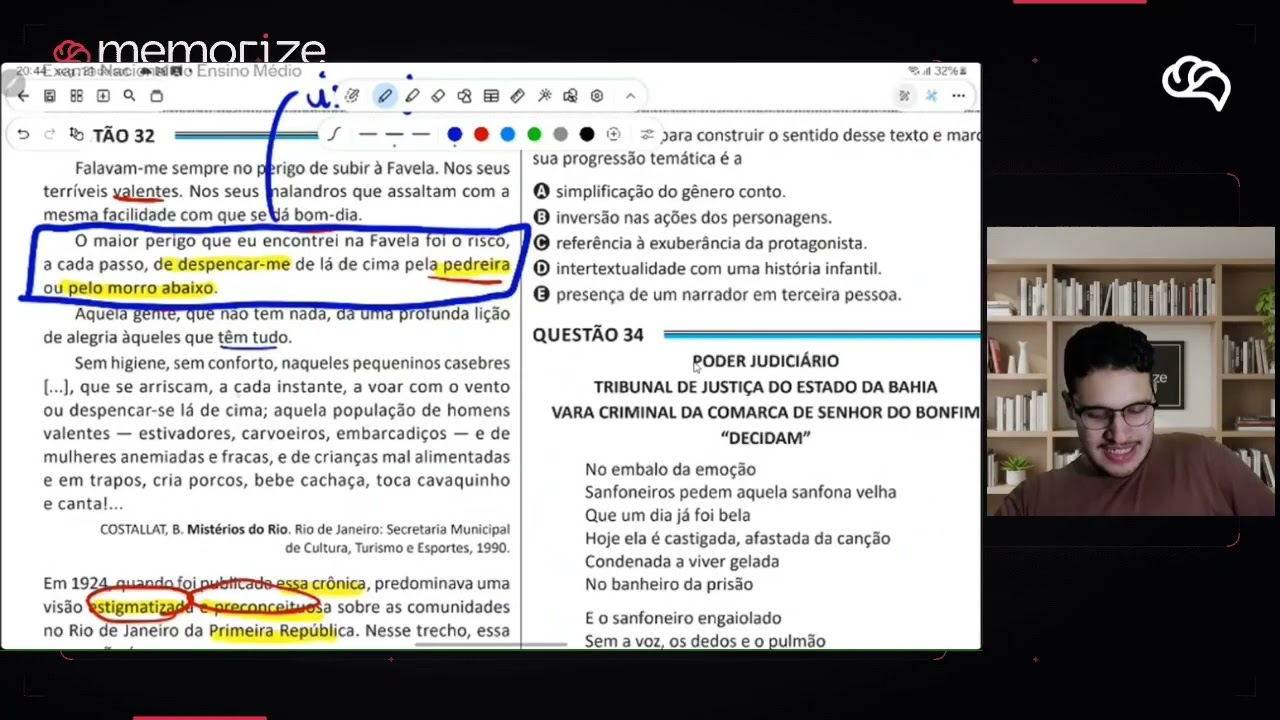Viewport: 1280px width, 720px height.
Task: Select the gray pen color
Action: point(560,134)
